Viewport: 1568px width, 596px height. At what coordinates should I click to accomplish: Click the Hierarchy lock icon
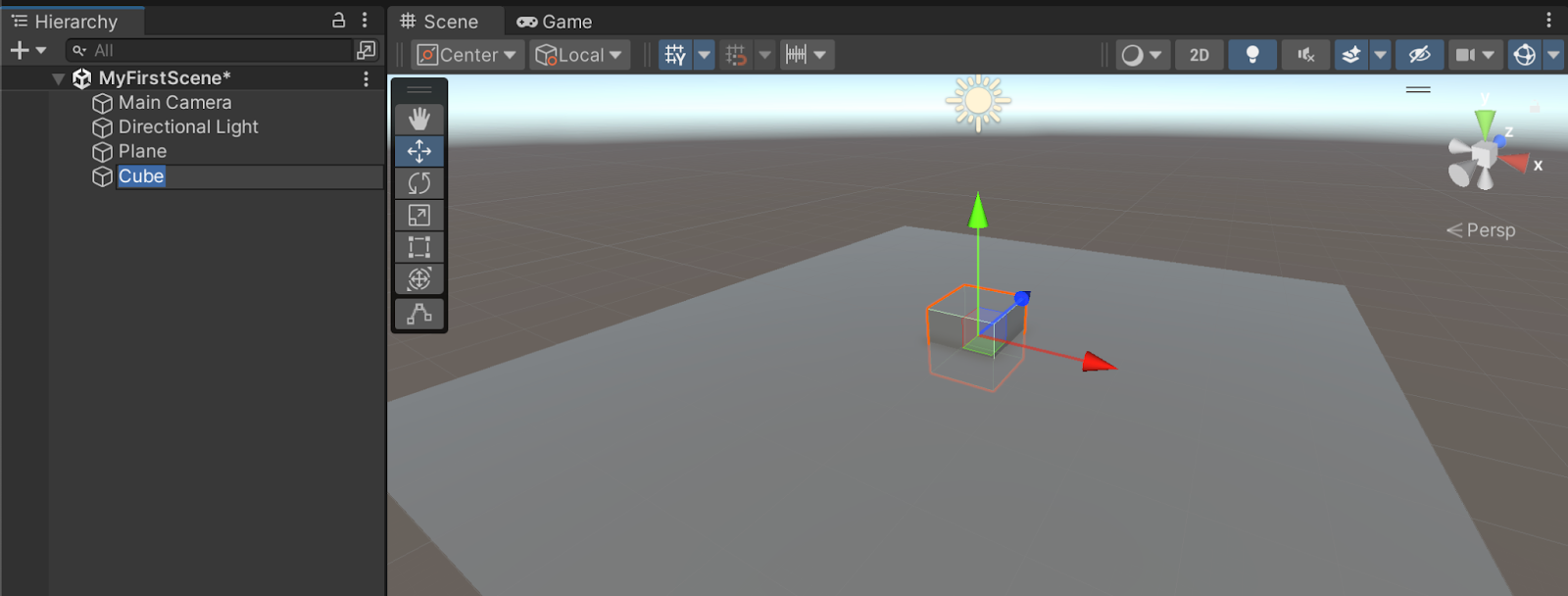[x=339, y=21]
